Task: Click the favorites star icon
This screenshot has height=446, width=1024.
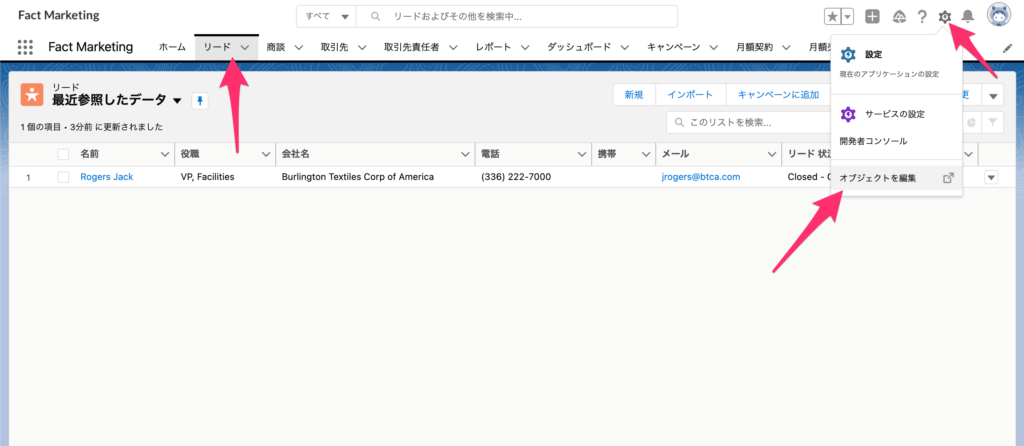Action: [x=833, y=16]
